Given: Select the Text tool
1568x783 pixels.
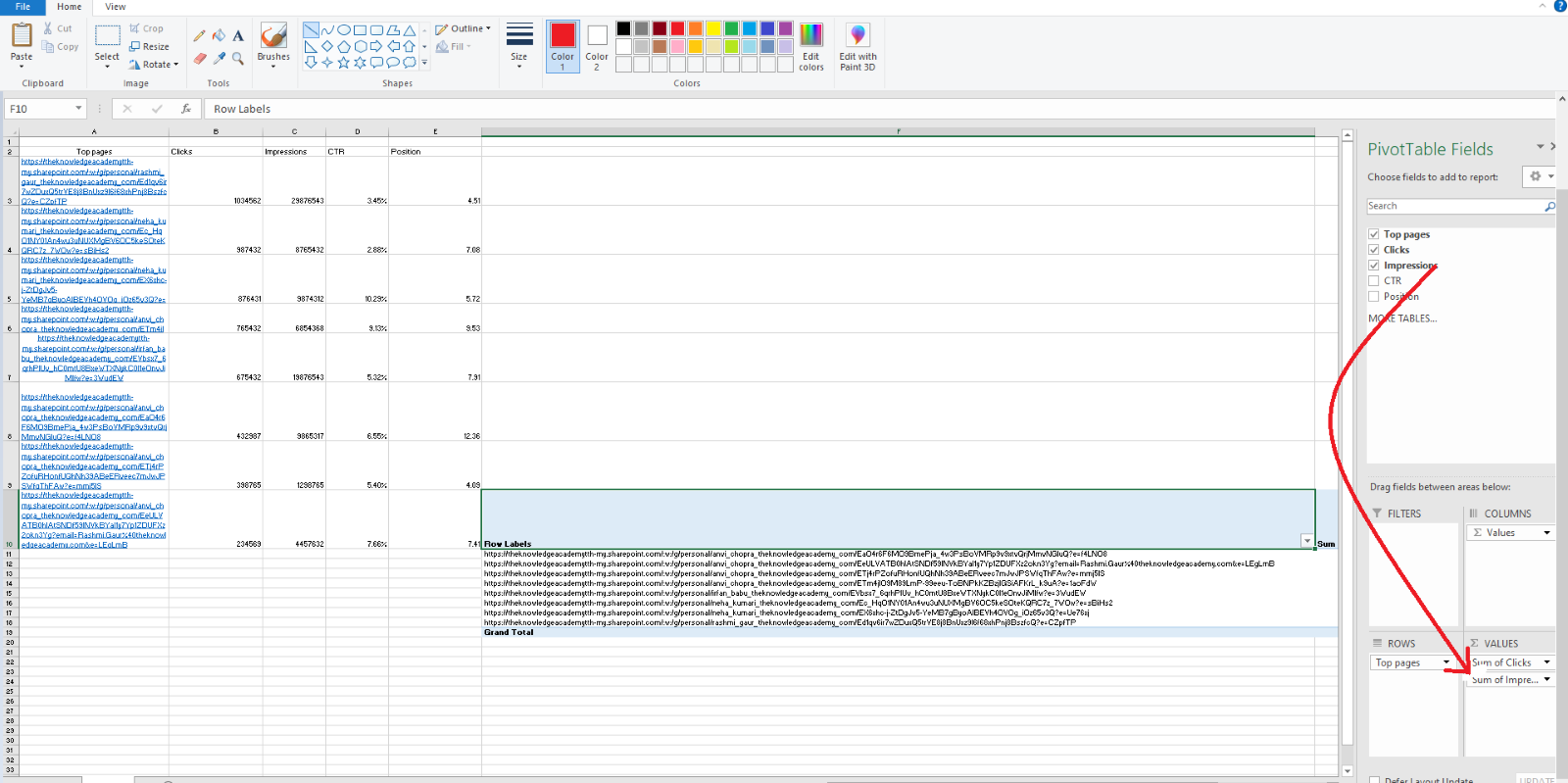Looking at the screenshot, I should point(238,35).
